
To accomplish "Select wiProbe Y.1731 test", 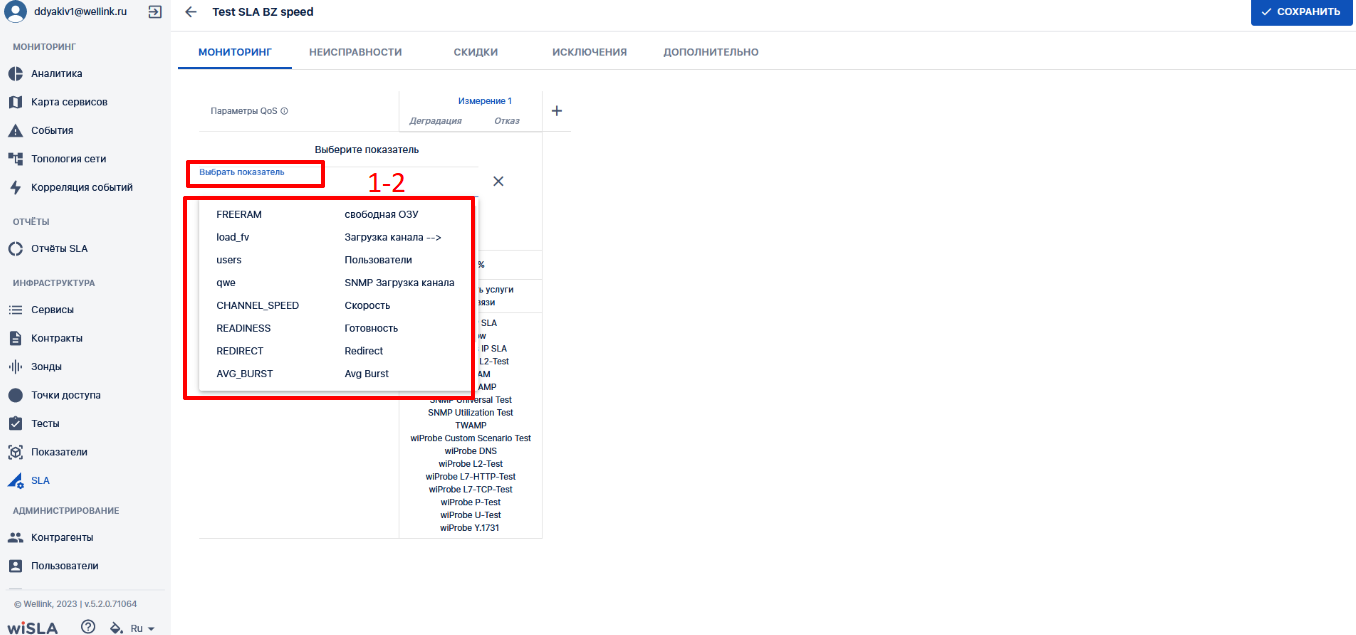I will [x=470, y=527].
